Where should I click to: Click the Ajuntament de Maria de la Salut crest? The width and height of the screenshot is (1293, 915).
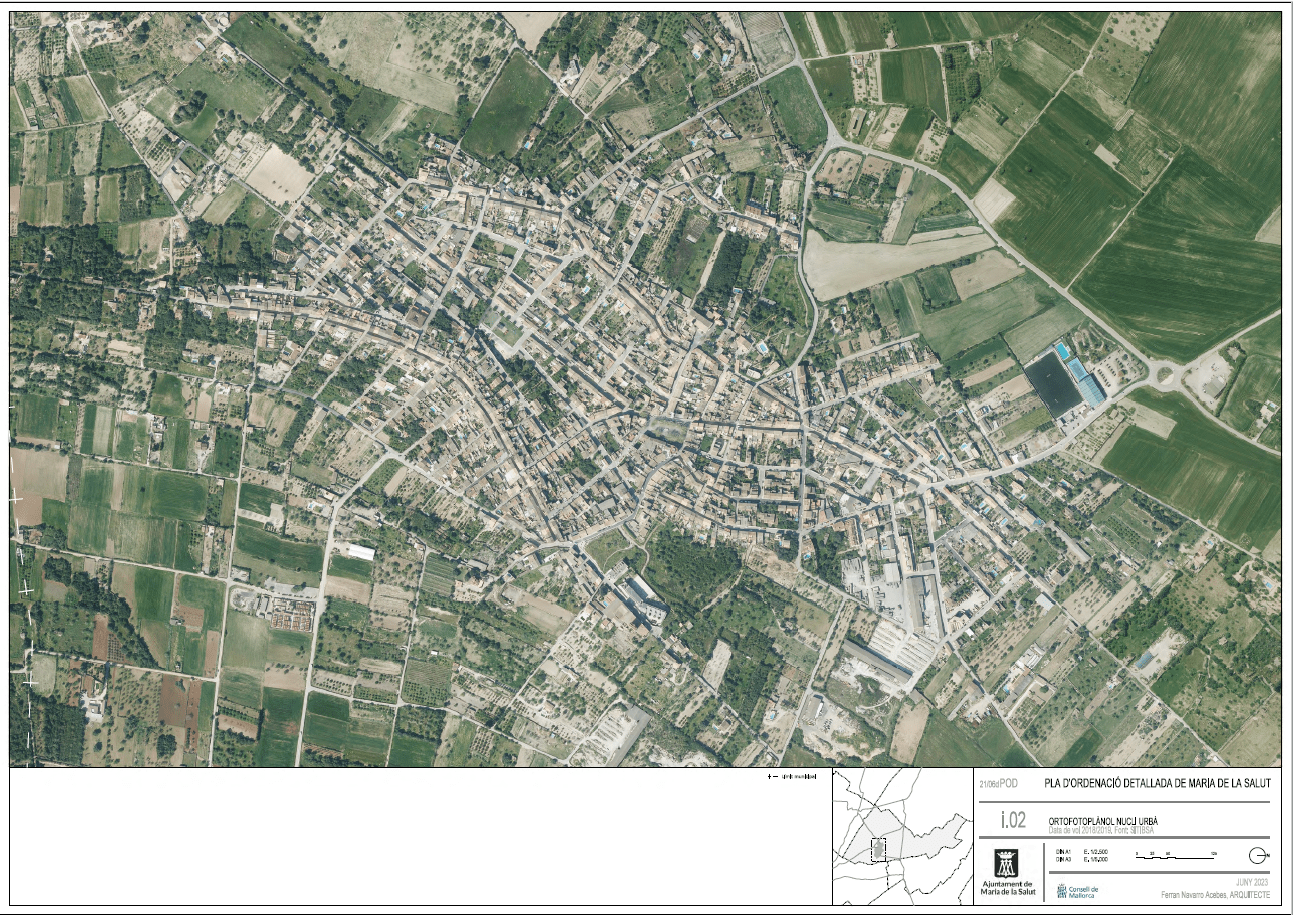coord(1006,863)
